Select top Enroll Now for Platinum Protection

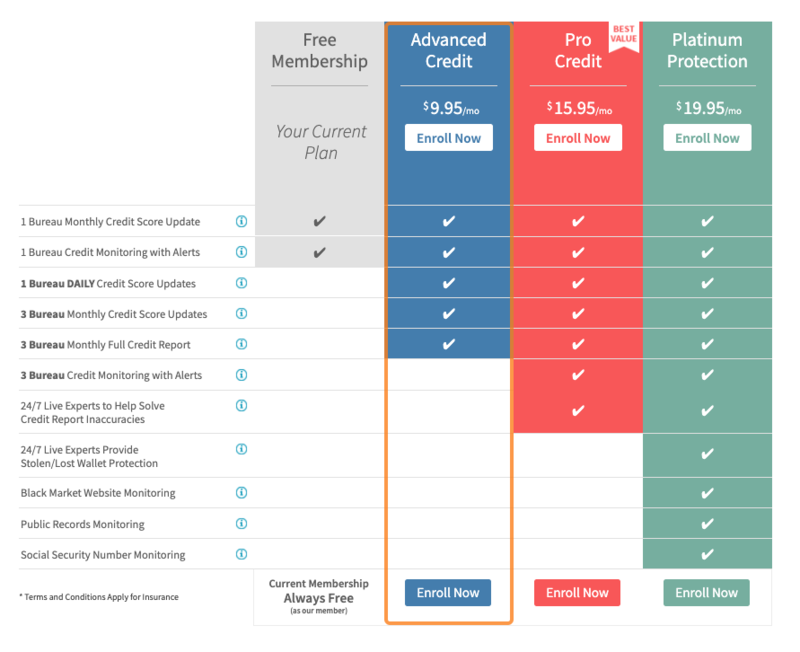click(x=707, y=138)
